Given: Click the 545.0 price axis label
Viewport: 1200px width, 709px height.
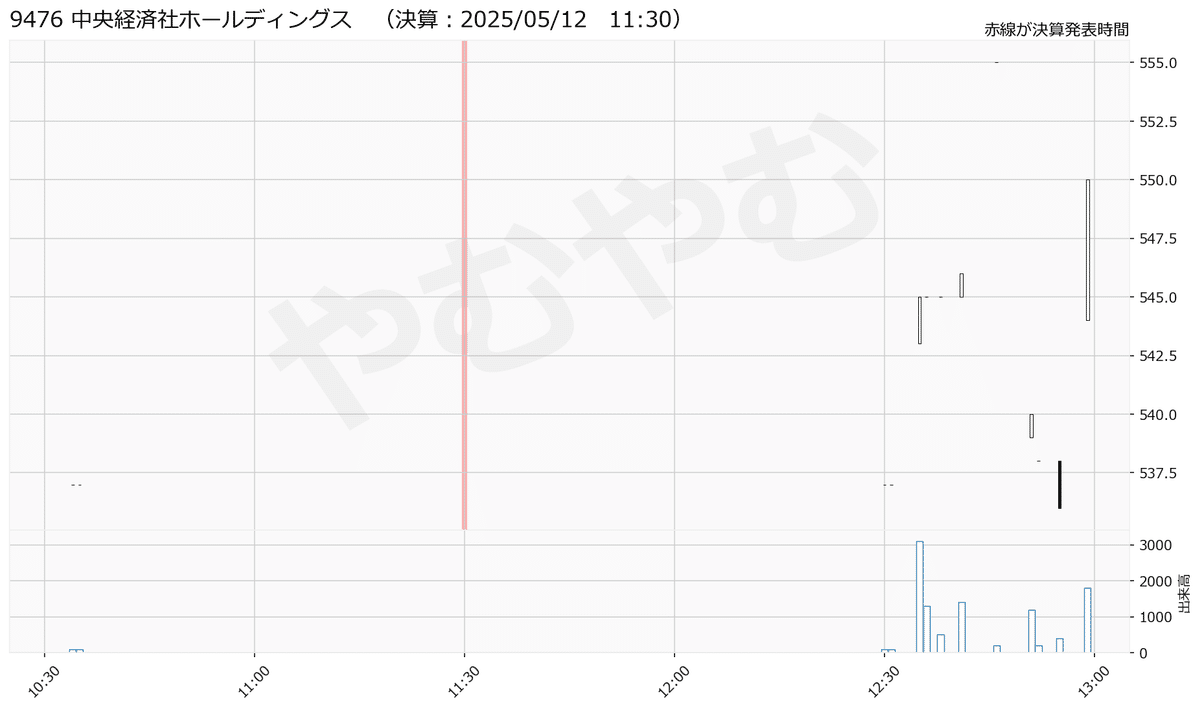Looking at the screenshot, I should (1158, 297).
